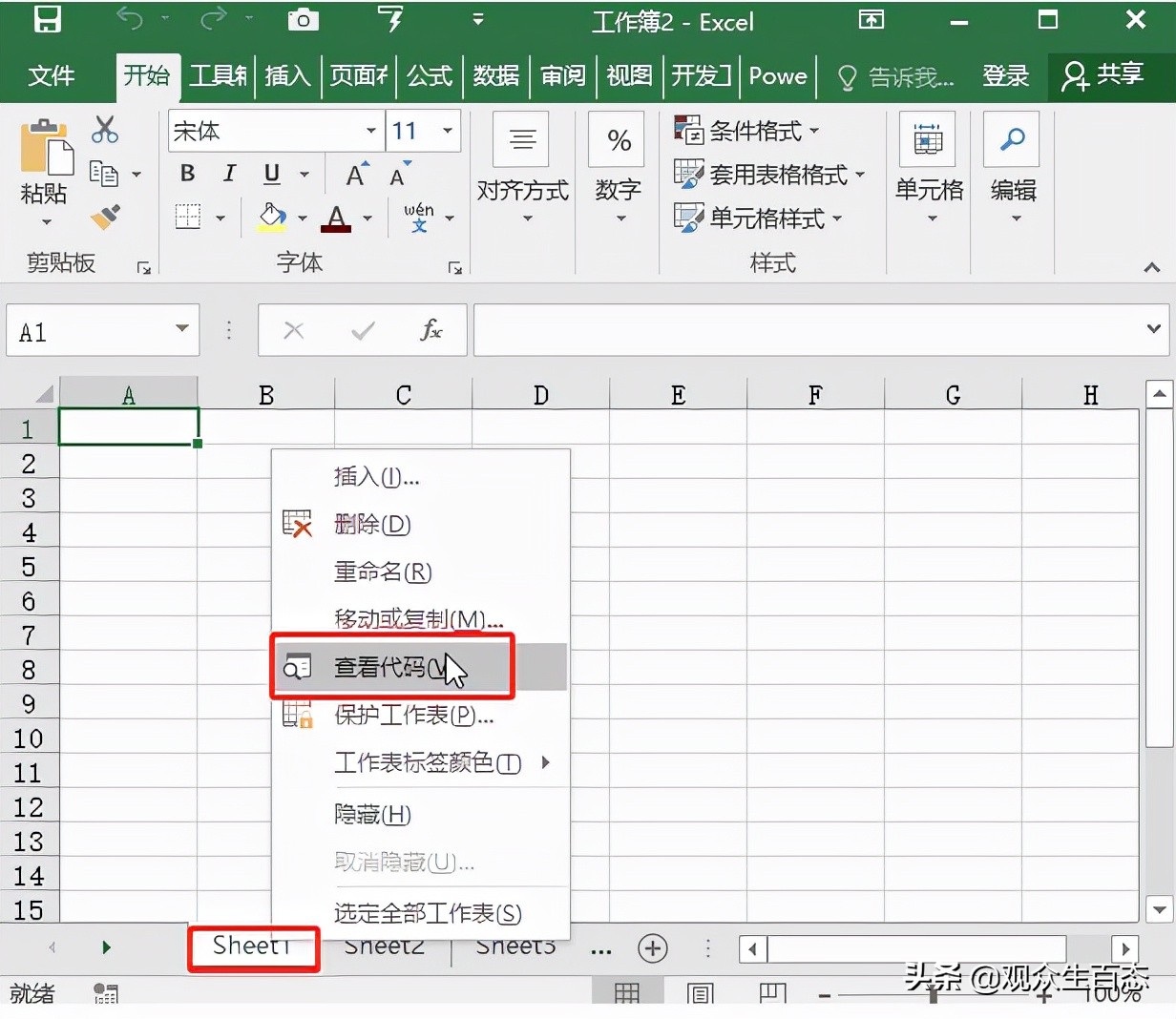Toggle italic formatting
The image size is (1176, 1019).
click(x=228, y=174)
